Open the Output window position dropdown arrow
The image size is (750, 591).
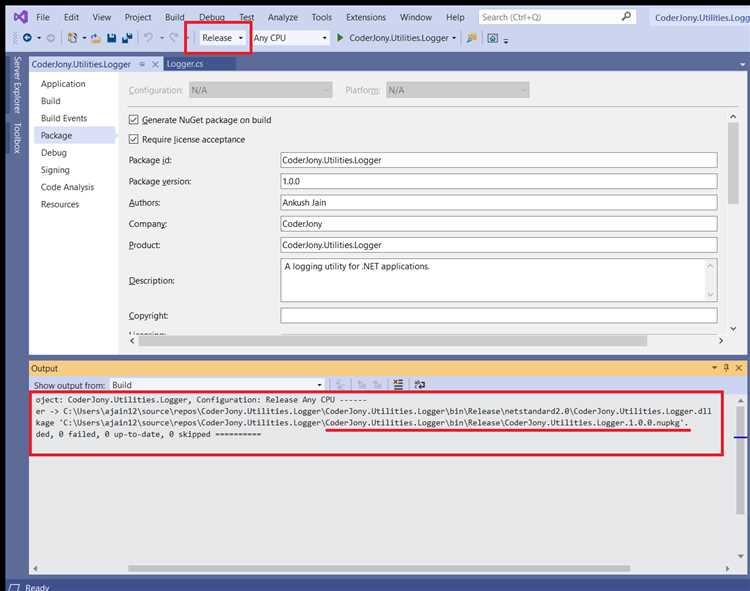coord(714,367)
